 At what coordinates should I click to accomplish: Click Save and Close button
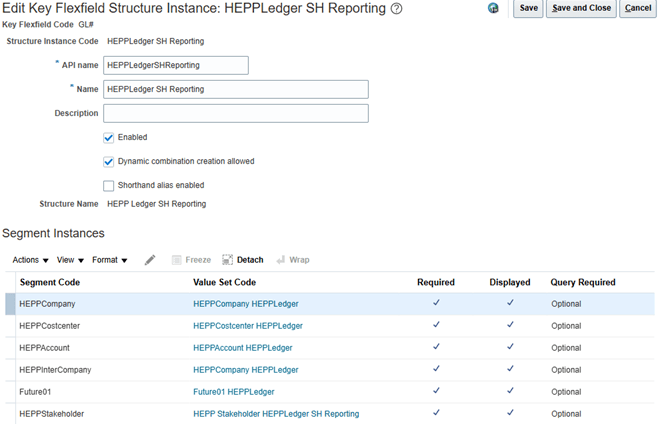pyautogui.click(x=581, y=8)
